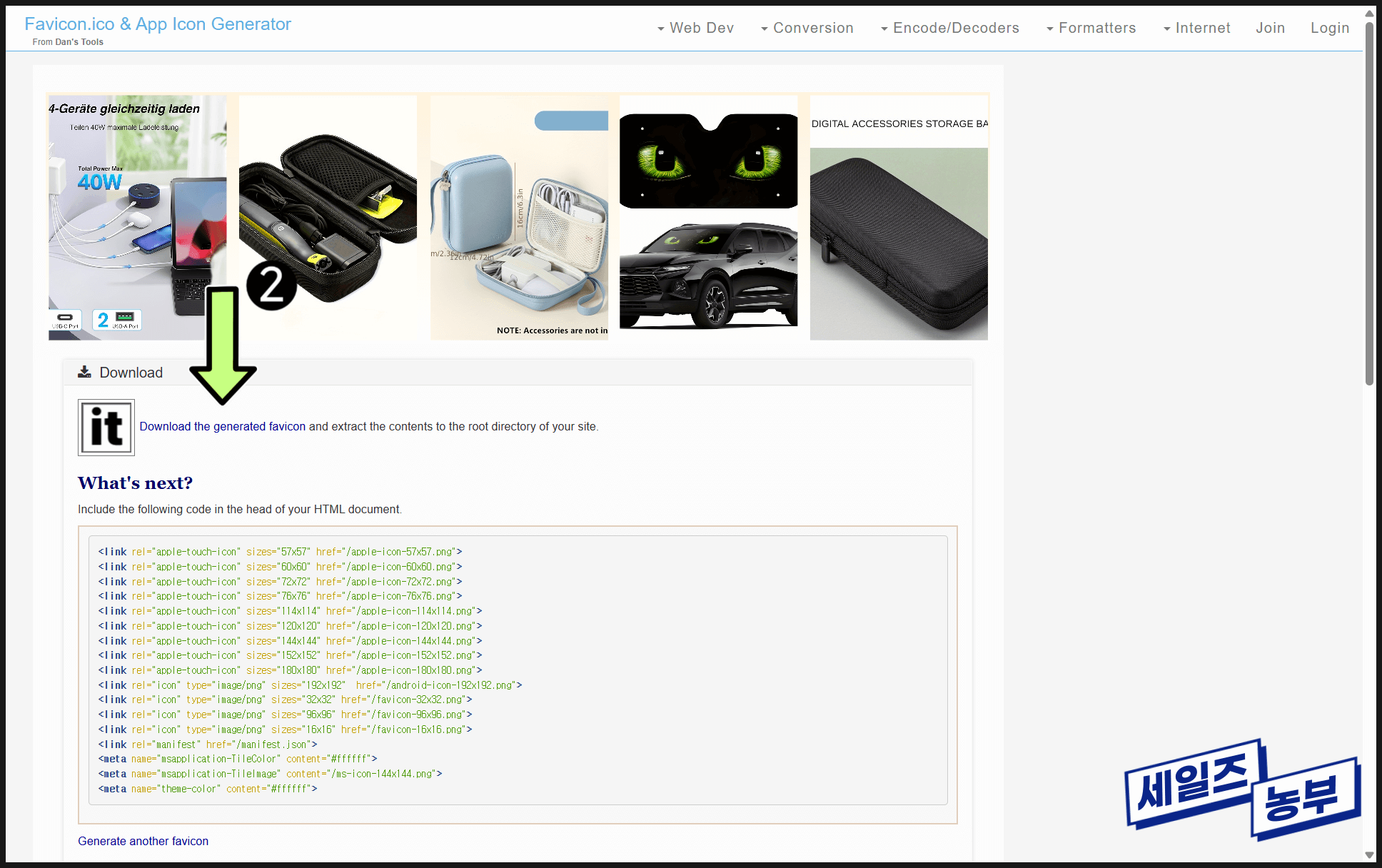Open the Web Dev dropdown menu
This screenshot has height=868, width=1382.
[x=695, y=28]
